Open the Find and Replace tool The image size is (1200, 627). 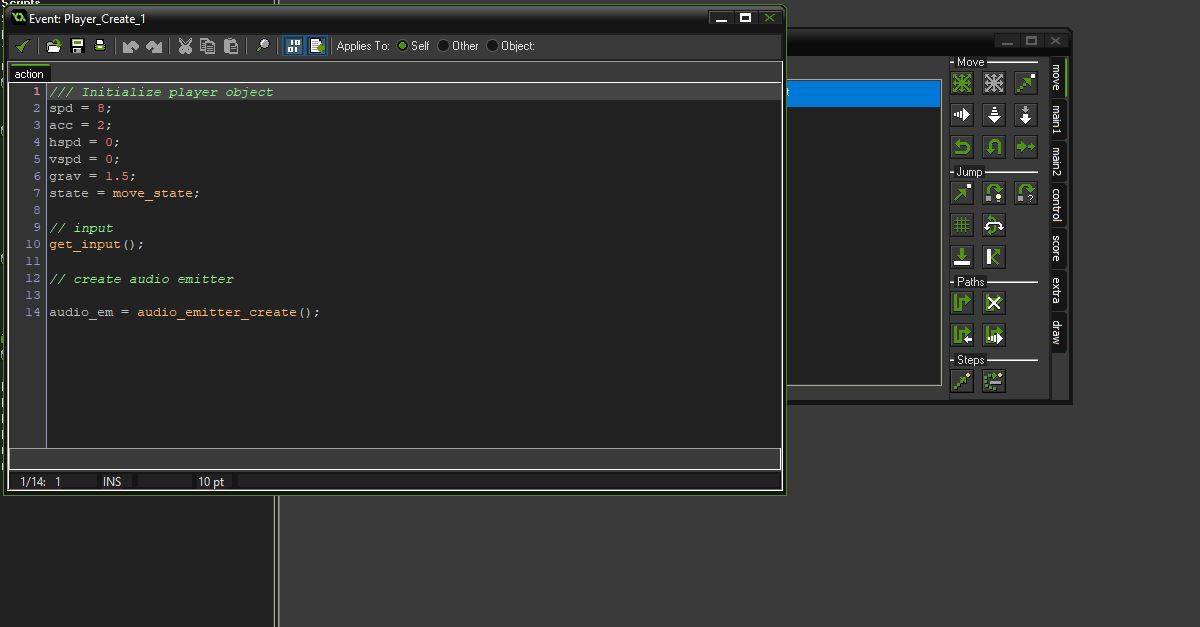(262, 45)
